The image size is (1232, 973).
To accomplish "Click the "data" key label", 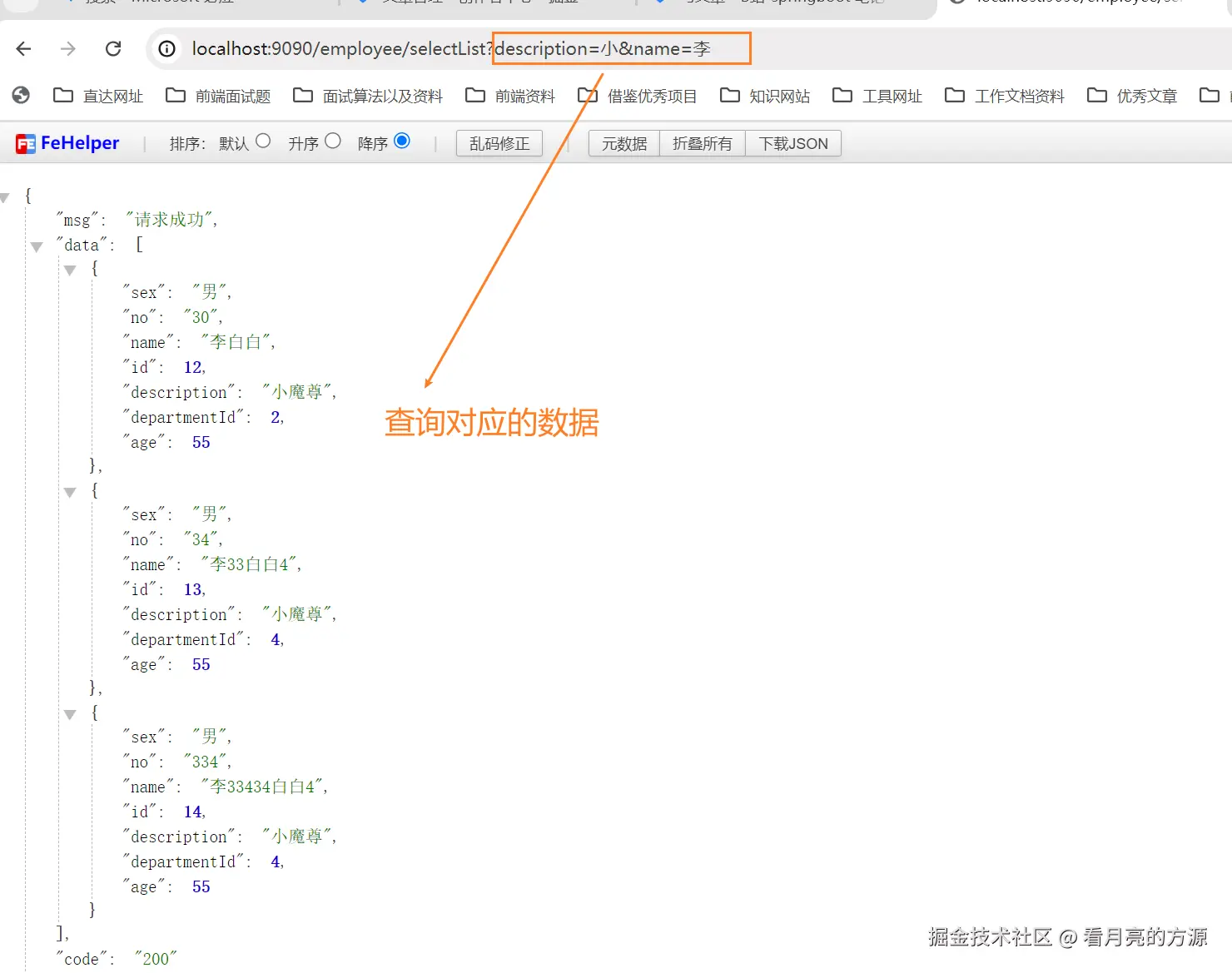I will click(x=82, y=245).
